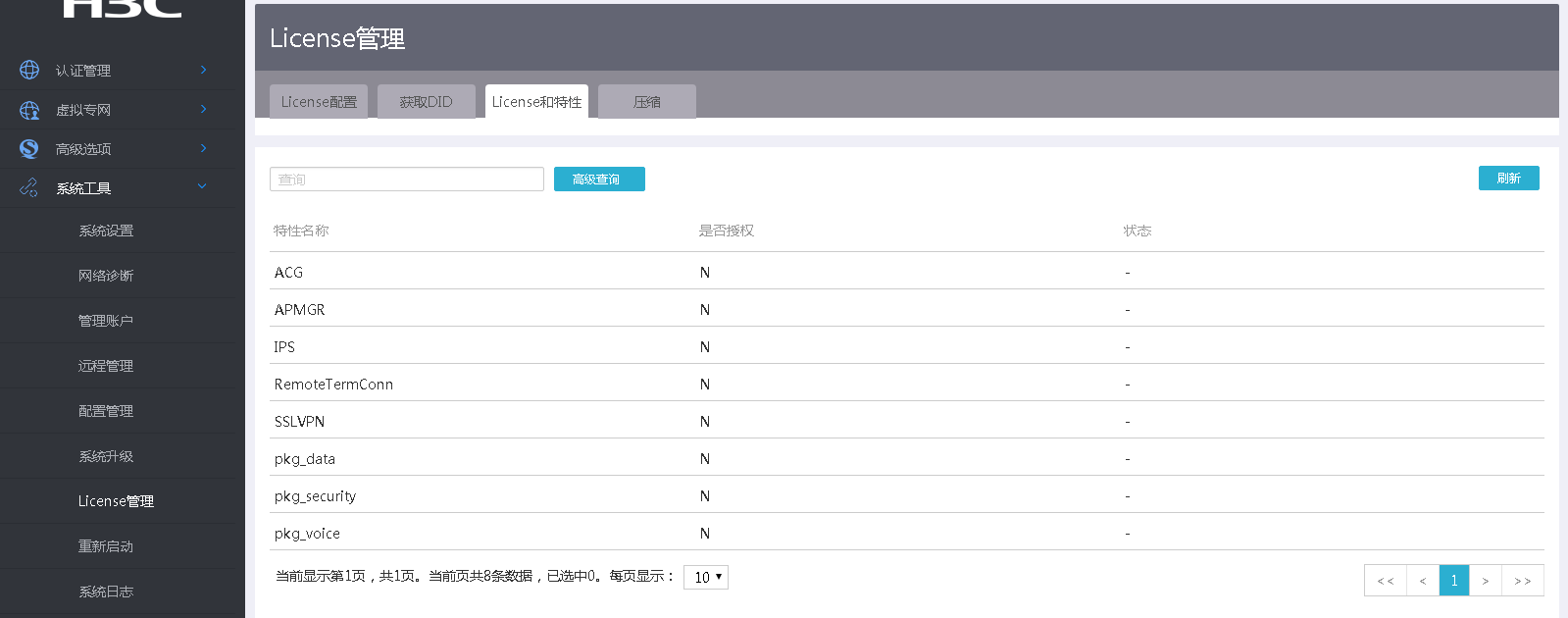Click the tools icon beside 系统工具

(x=29, y=187)
